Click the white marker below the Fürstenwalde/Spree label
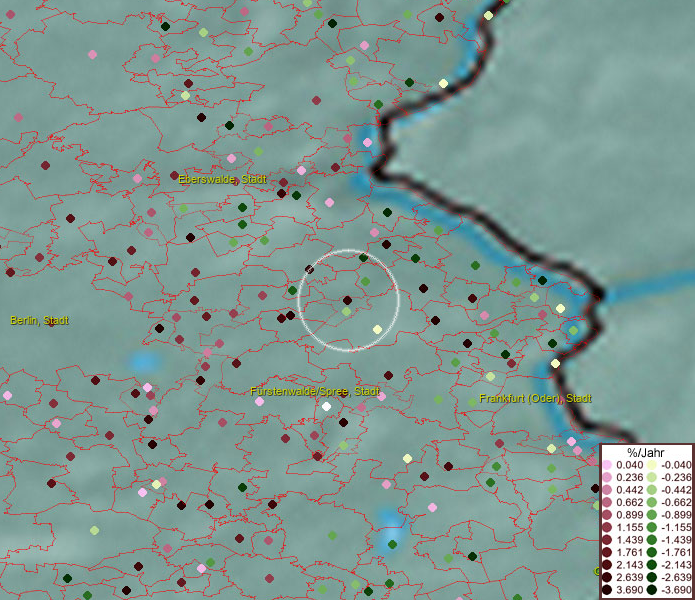Viewport: 695px width, 600px height. [326, 406]
